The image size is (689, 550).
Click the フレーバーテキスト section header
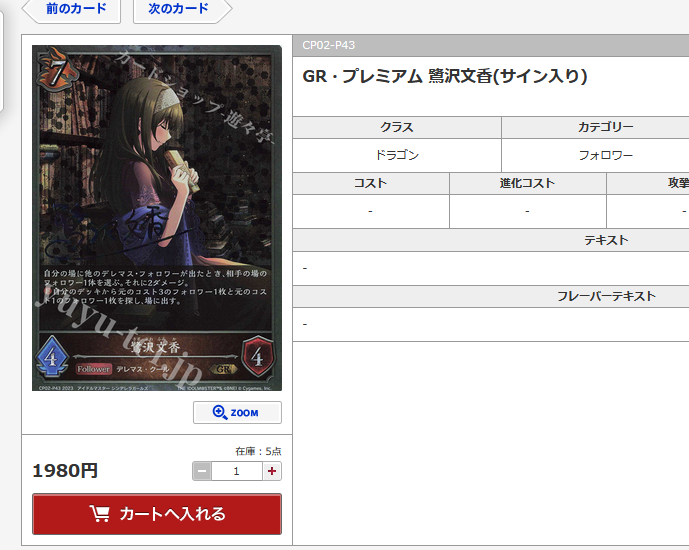point(606,296)
